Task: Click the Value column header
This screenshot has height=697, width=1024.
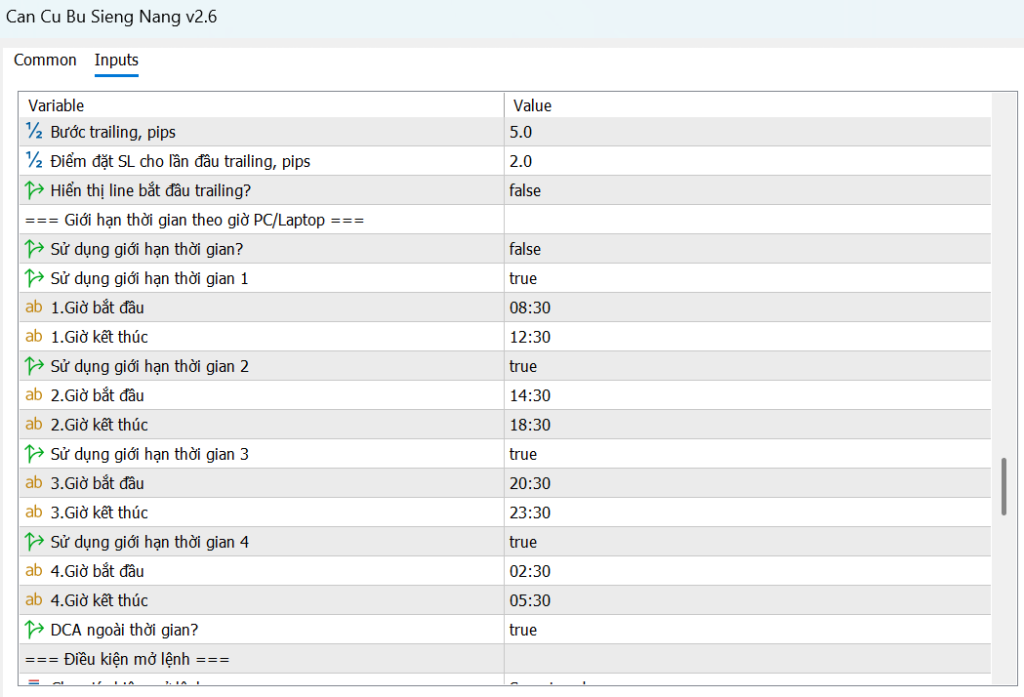Action: tap(532, 105)
